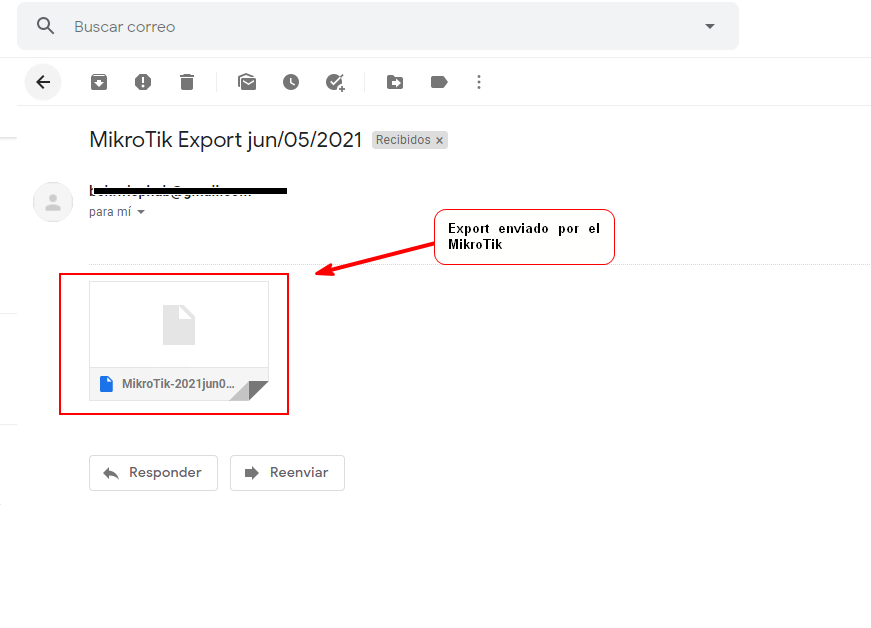Delete email with trash icon

[x=187, y=82]
